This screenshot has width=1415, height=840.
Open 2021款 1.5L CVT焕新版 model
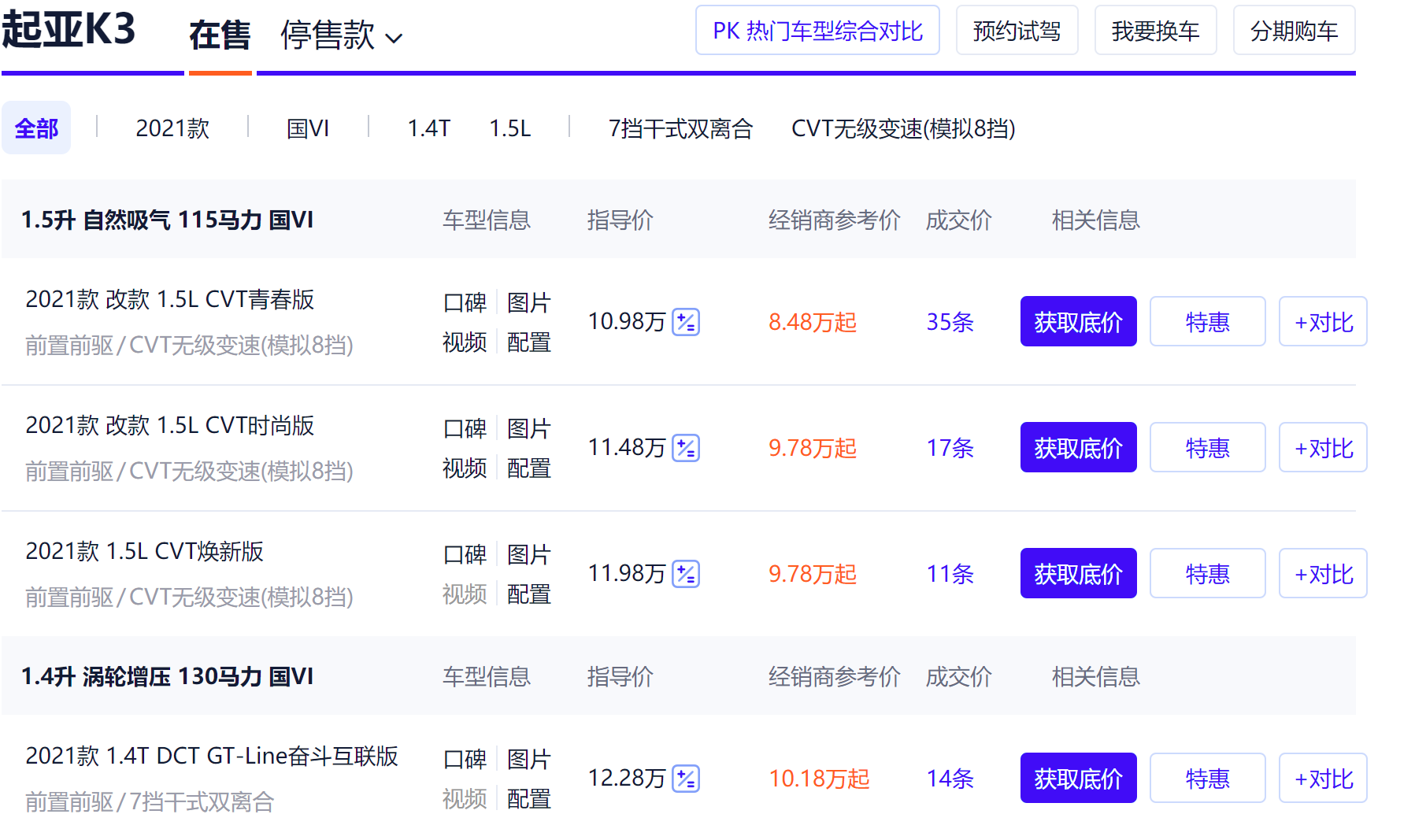point(145,551)
